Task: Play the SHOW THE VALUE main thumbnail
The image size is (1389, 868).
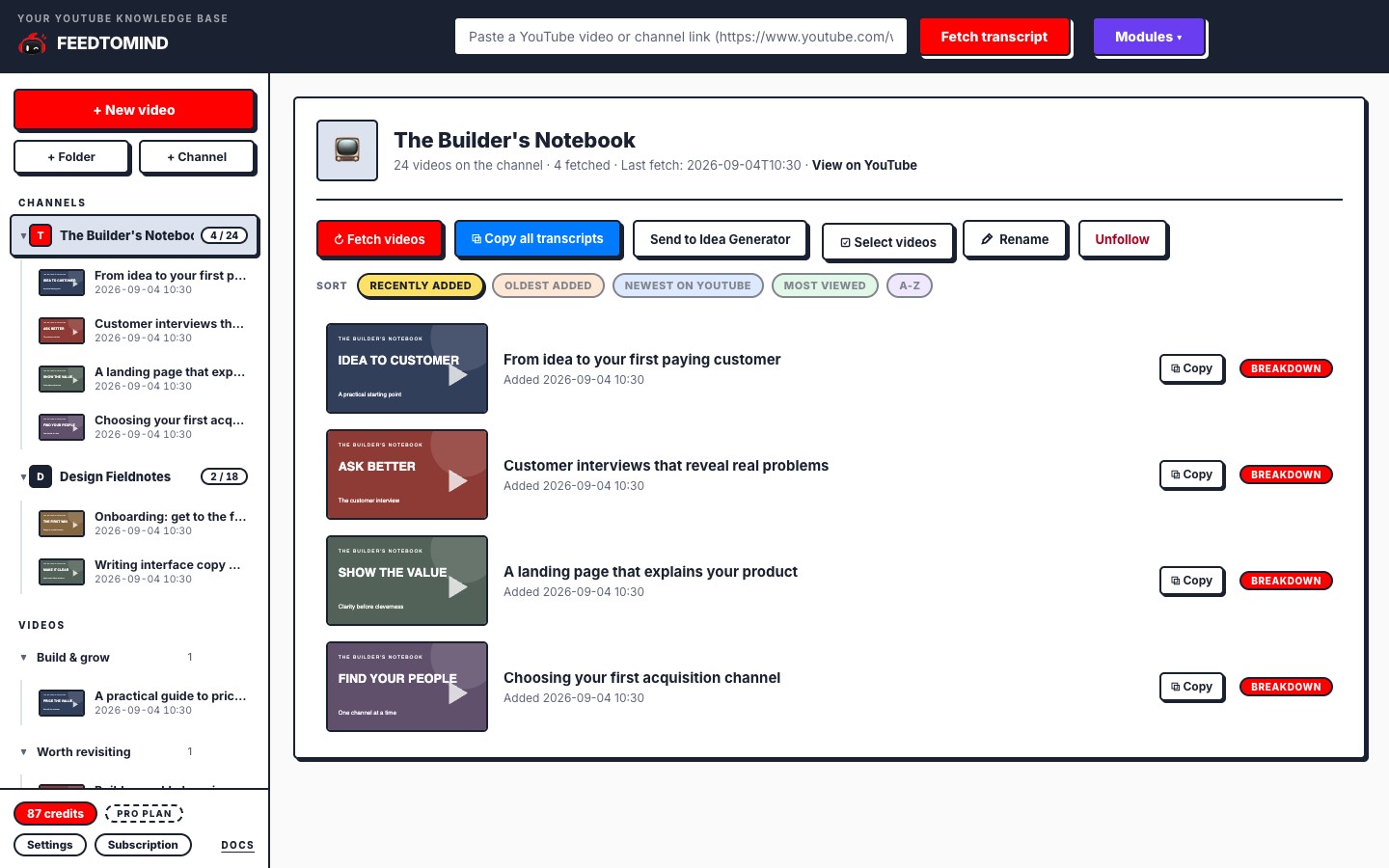Action: coord(407,581)
